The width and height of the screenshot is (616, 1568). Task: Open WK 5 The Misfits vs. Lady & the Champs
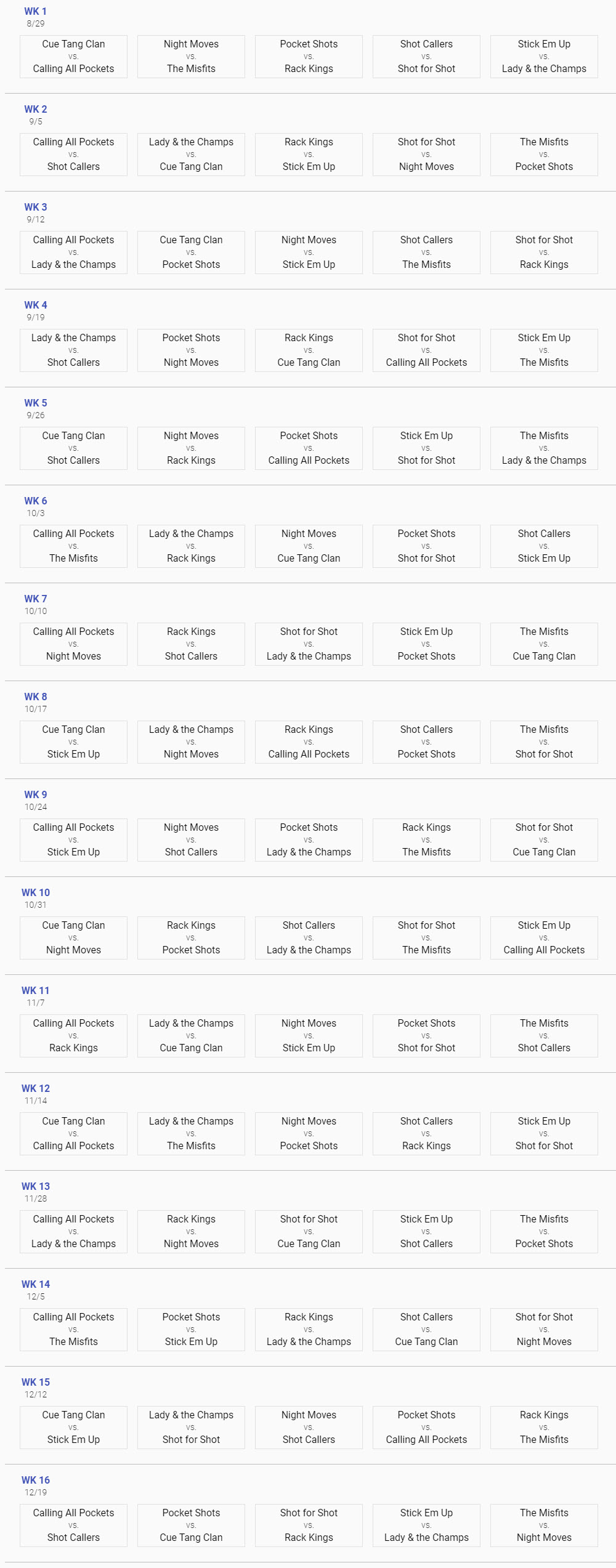click(544, 448)
